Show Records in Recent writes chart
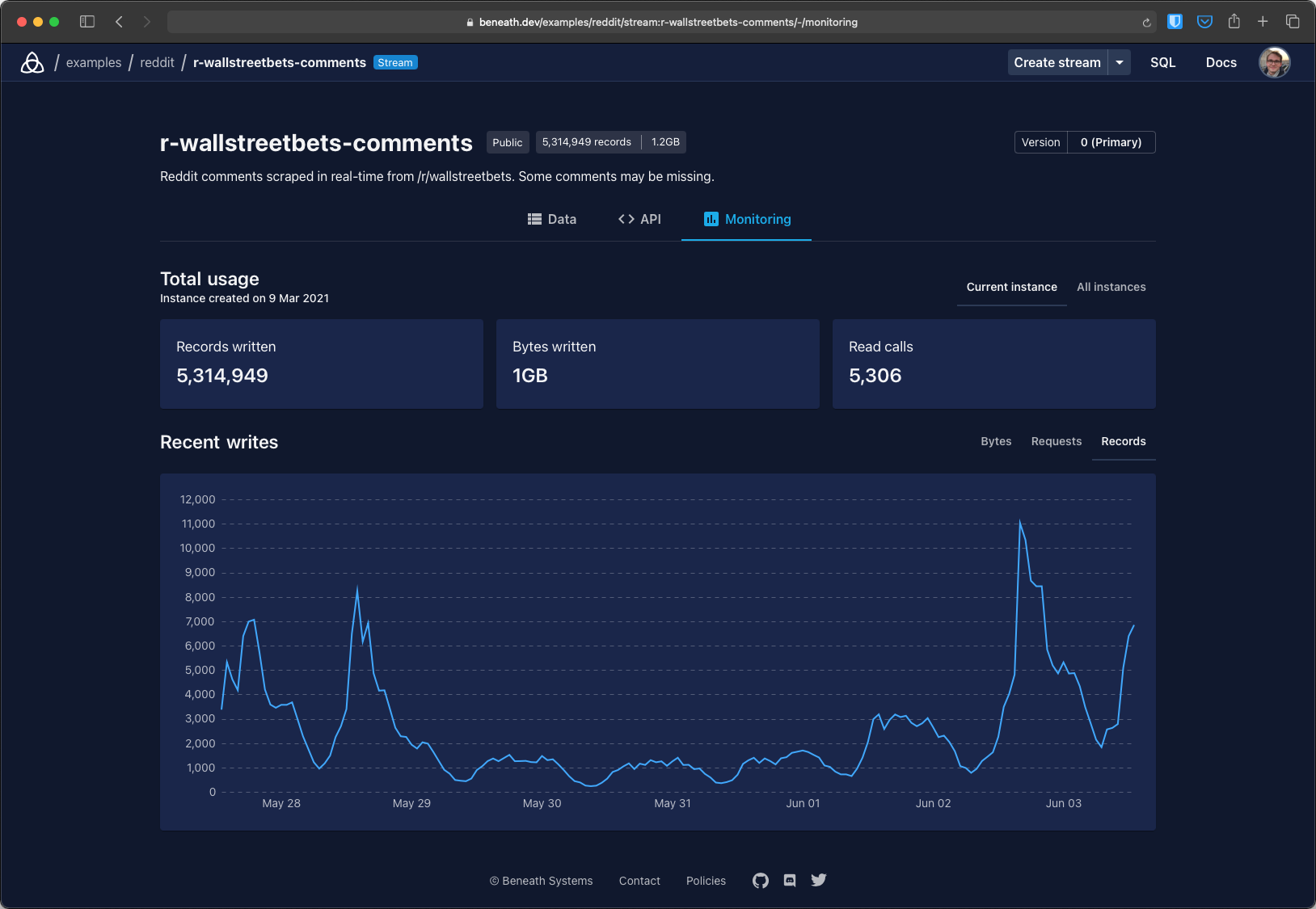 pos(1124,441)
